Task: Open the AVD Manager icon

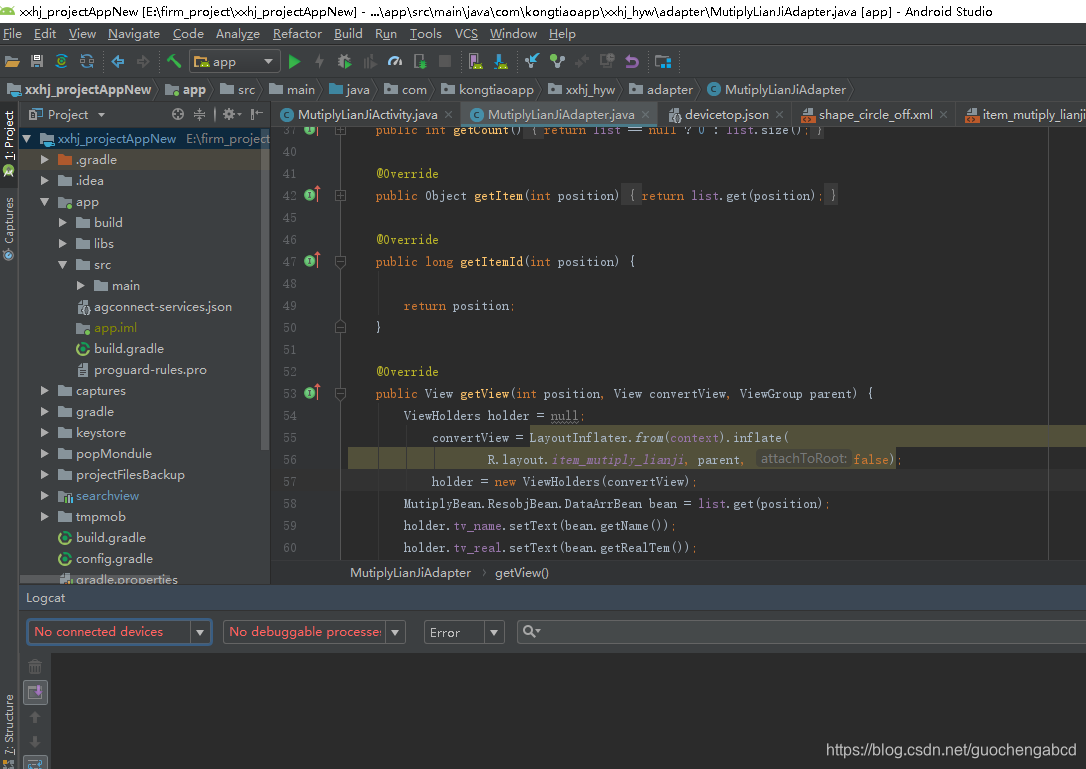Action: [x=475, y=62]
